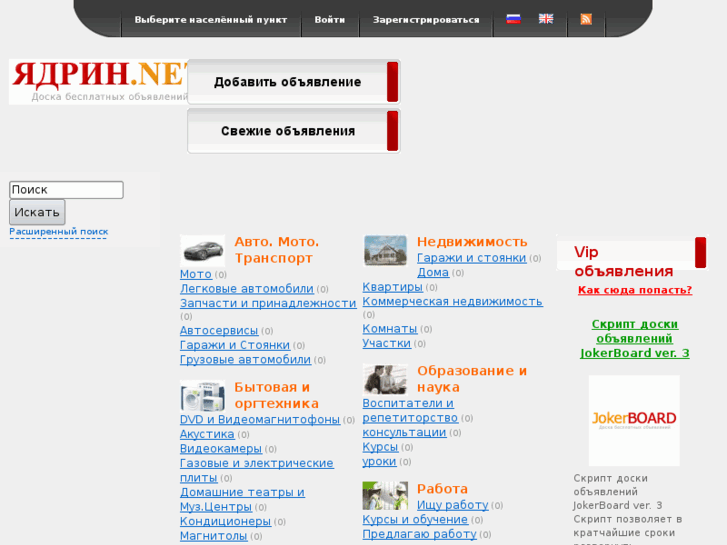
Task: Click the car icon for Авто. Мото. Транспорт
Action: click(203, 251)
